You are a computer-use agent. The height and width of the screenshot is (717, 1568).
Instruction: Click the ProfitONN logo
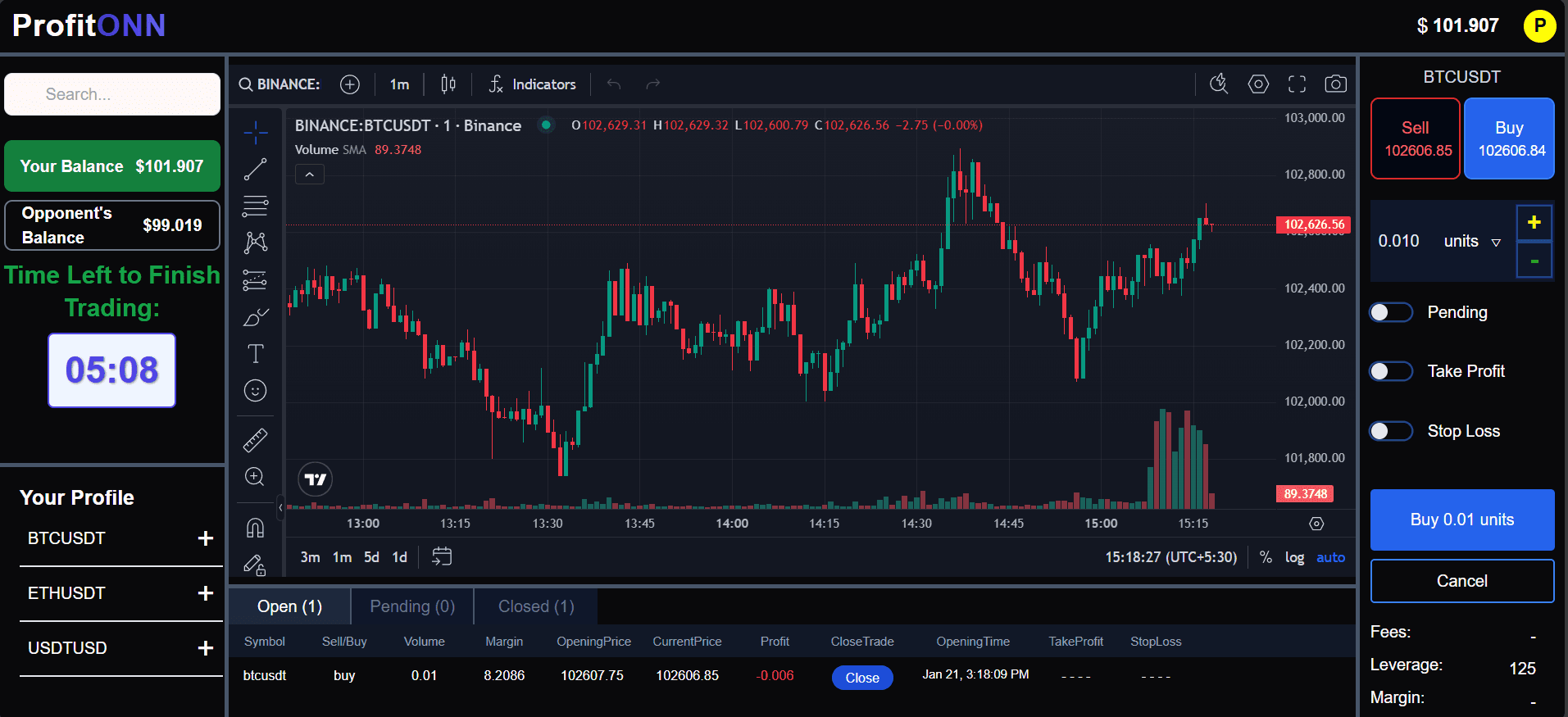point(89,25)
